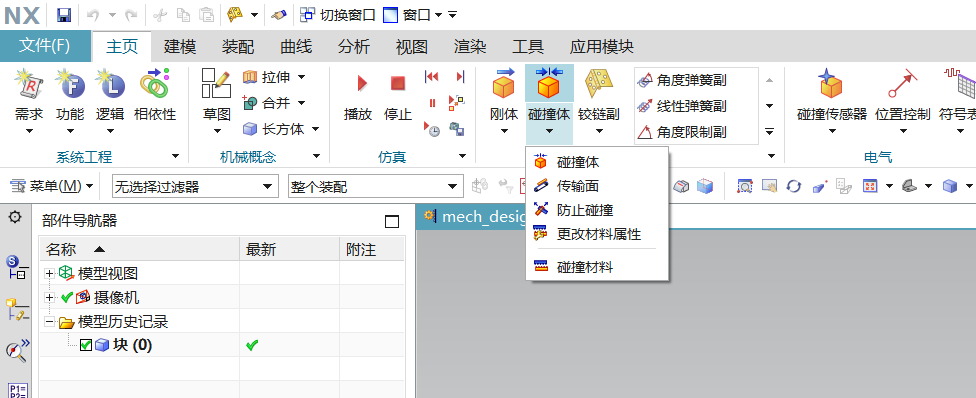The image size is (976, 398).
Task: Select 碰撞材料 from the dropdown menu
Action: click(597, 268)
